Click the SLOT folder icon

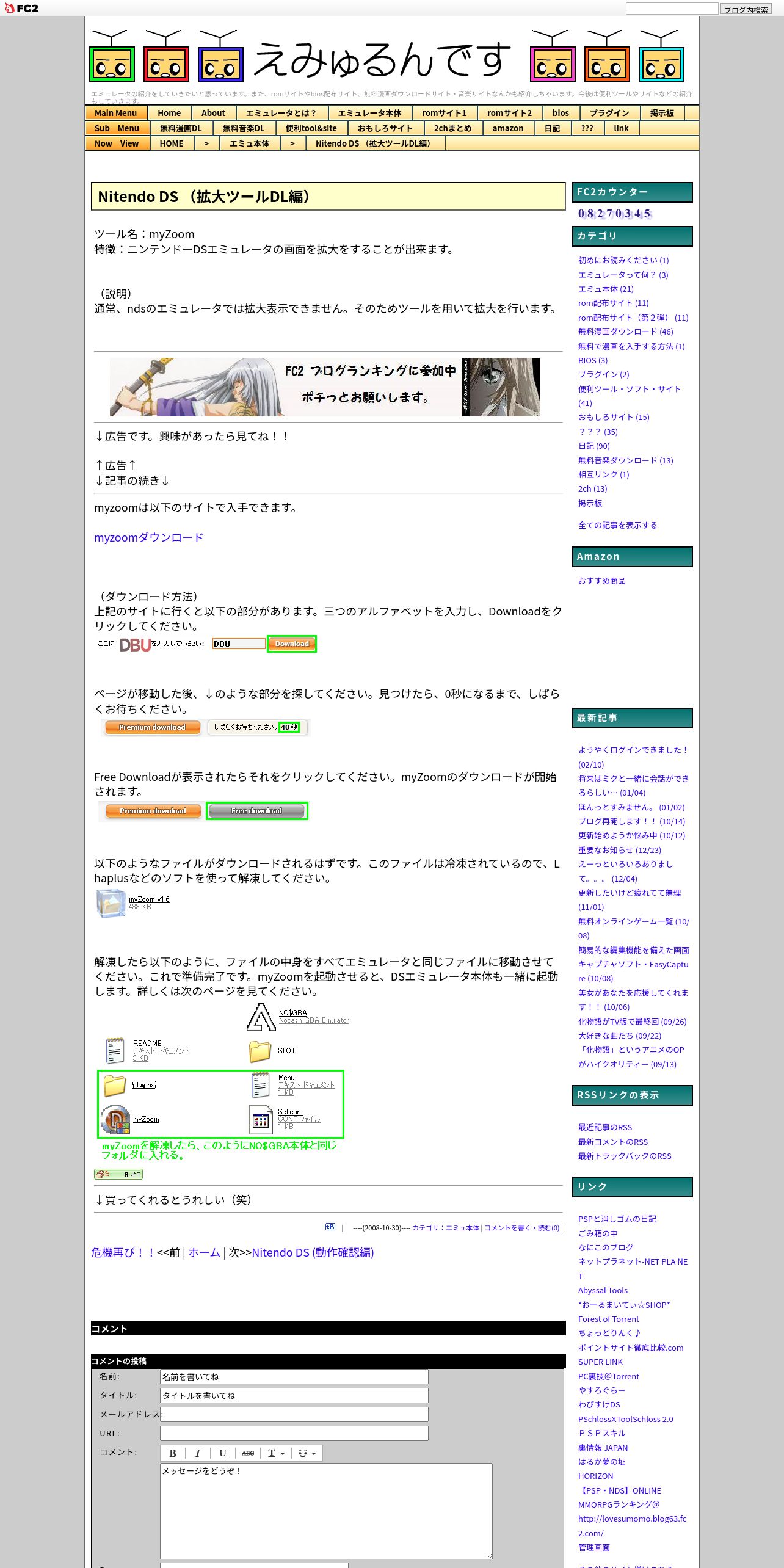pyautogui.click(x=260, y=1051)
